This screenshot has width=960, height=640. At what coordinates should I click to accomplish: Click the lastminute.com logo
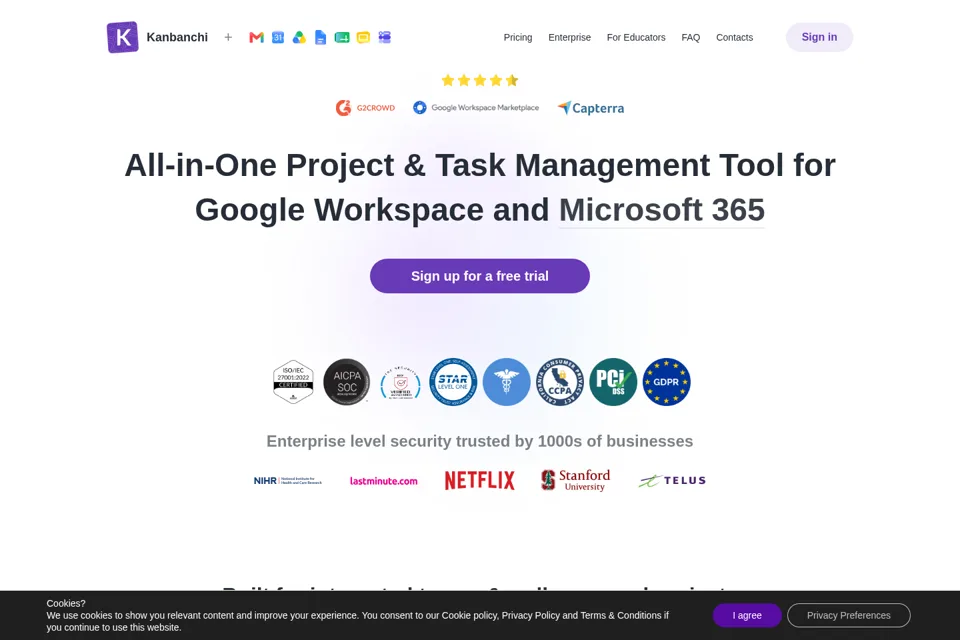pyautogui.click(x=384, y=481)
